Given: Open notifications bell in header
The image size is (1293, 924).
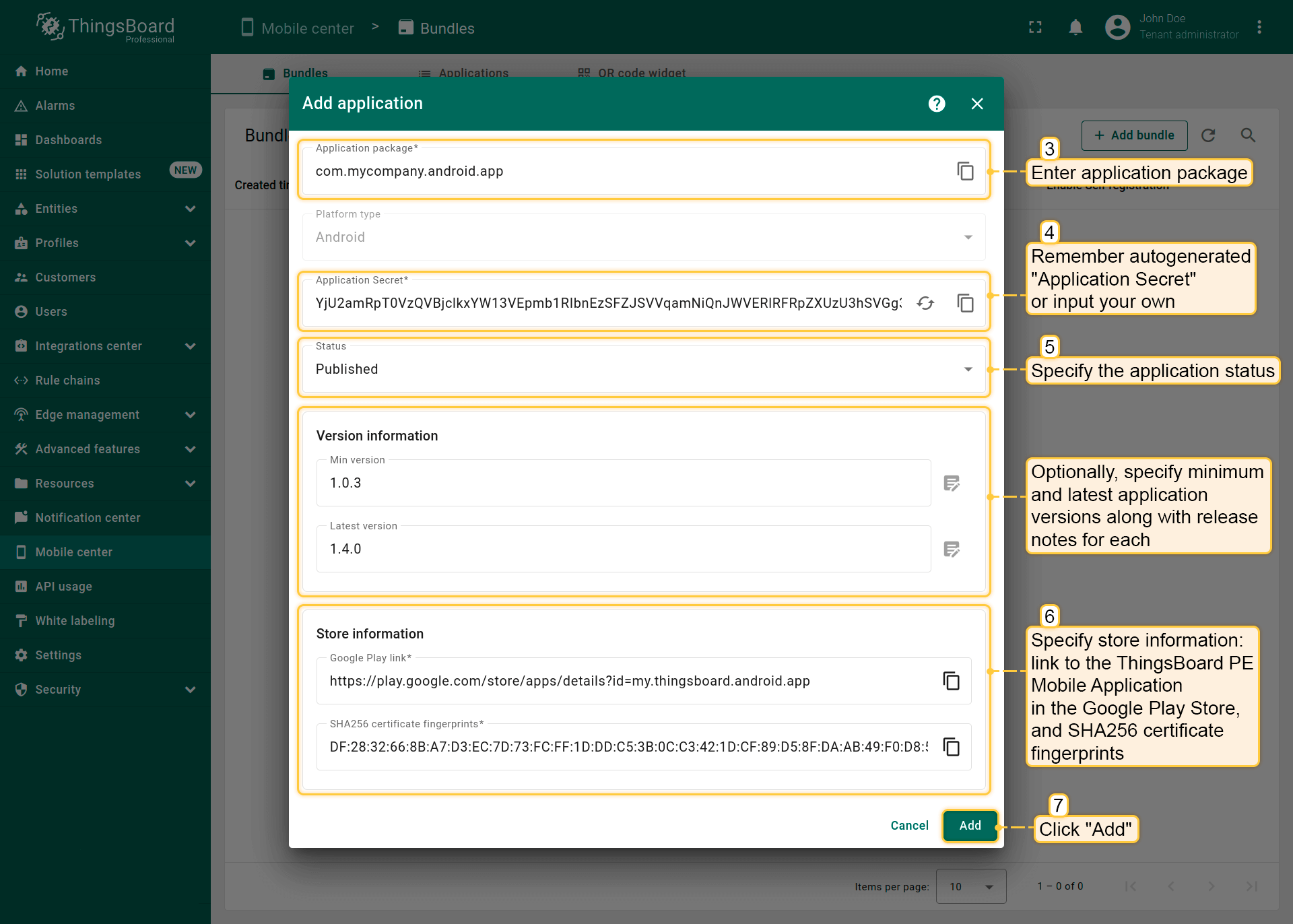Looking at the screenshot, I should 1075,28.
